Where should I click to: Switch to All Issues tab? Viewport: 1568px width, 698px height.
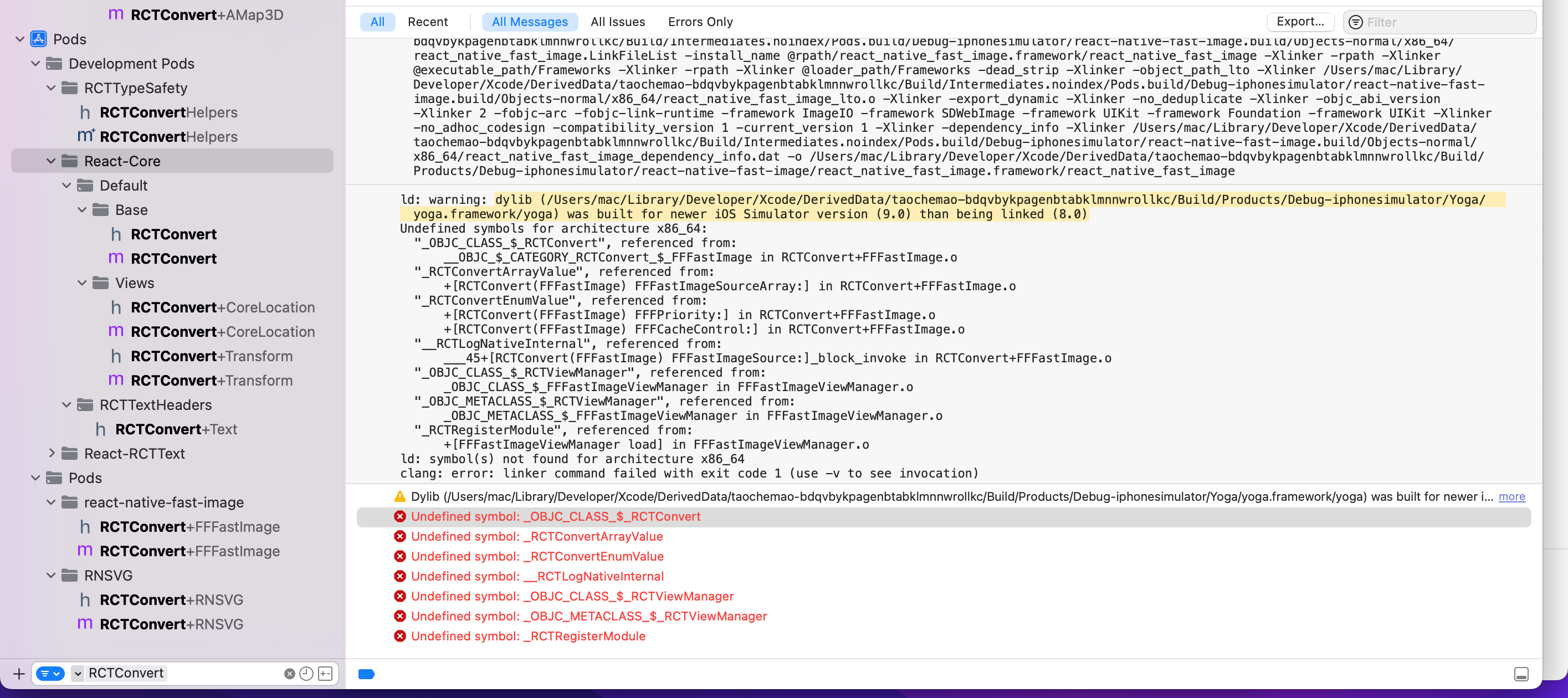(x=617, y=22)
